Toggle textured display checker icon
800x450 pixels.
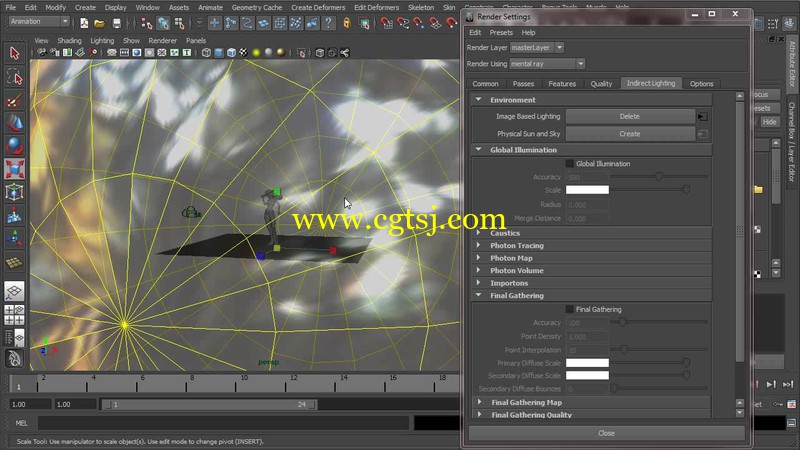pyautogui.click(x=244, y=53)
